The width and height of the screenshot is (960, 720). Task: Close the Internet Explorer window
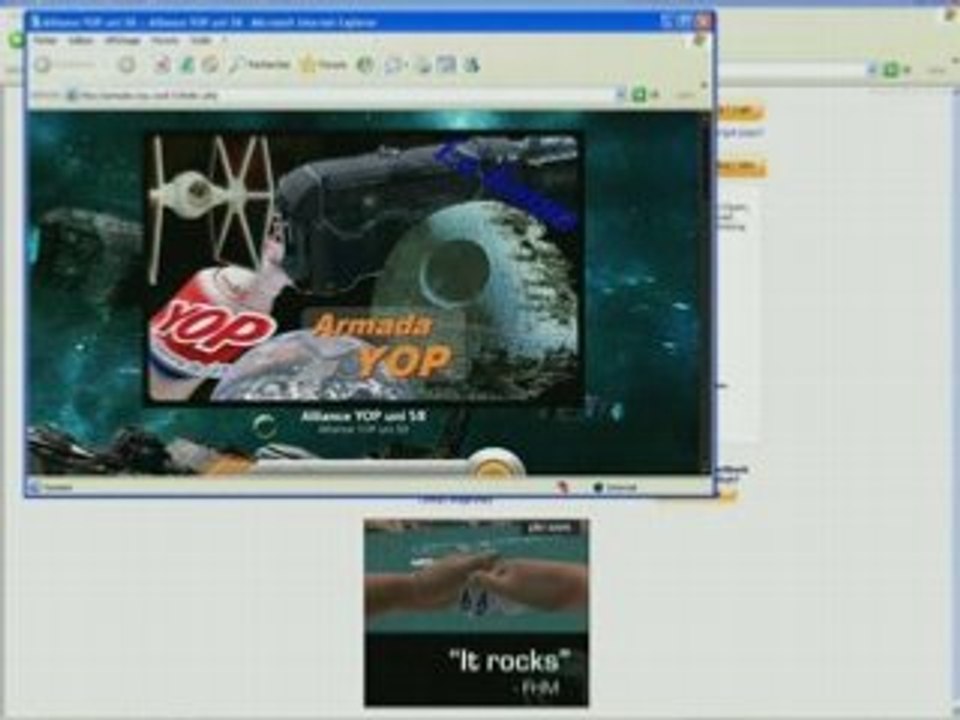703,22
